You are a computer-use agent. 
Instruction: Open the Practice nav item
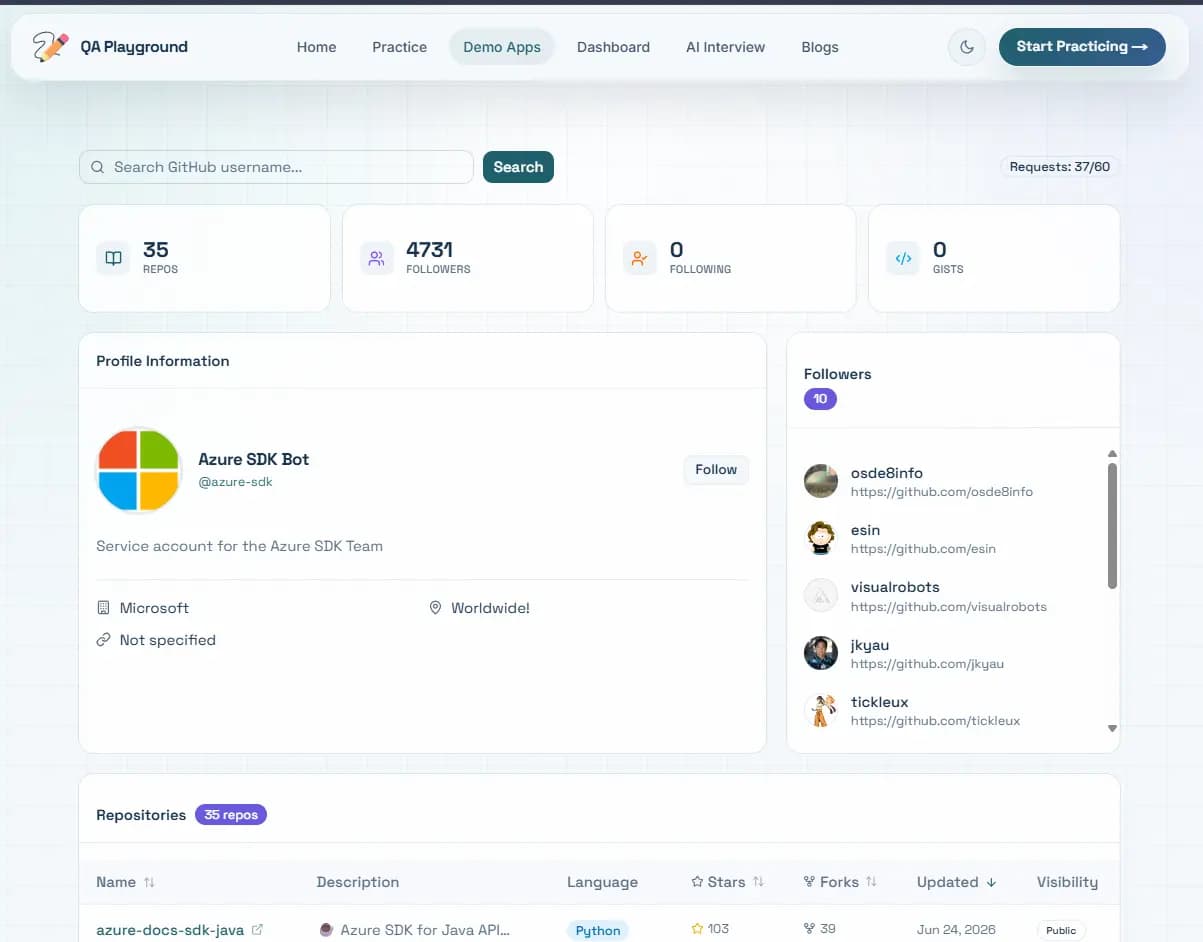coord(399,47)
